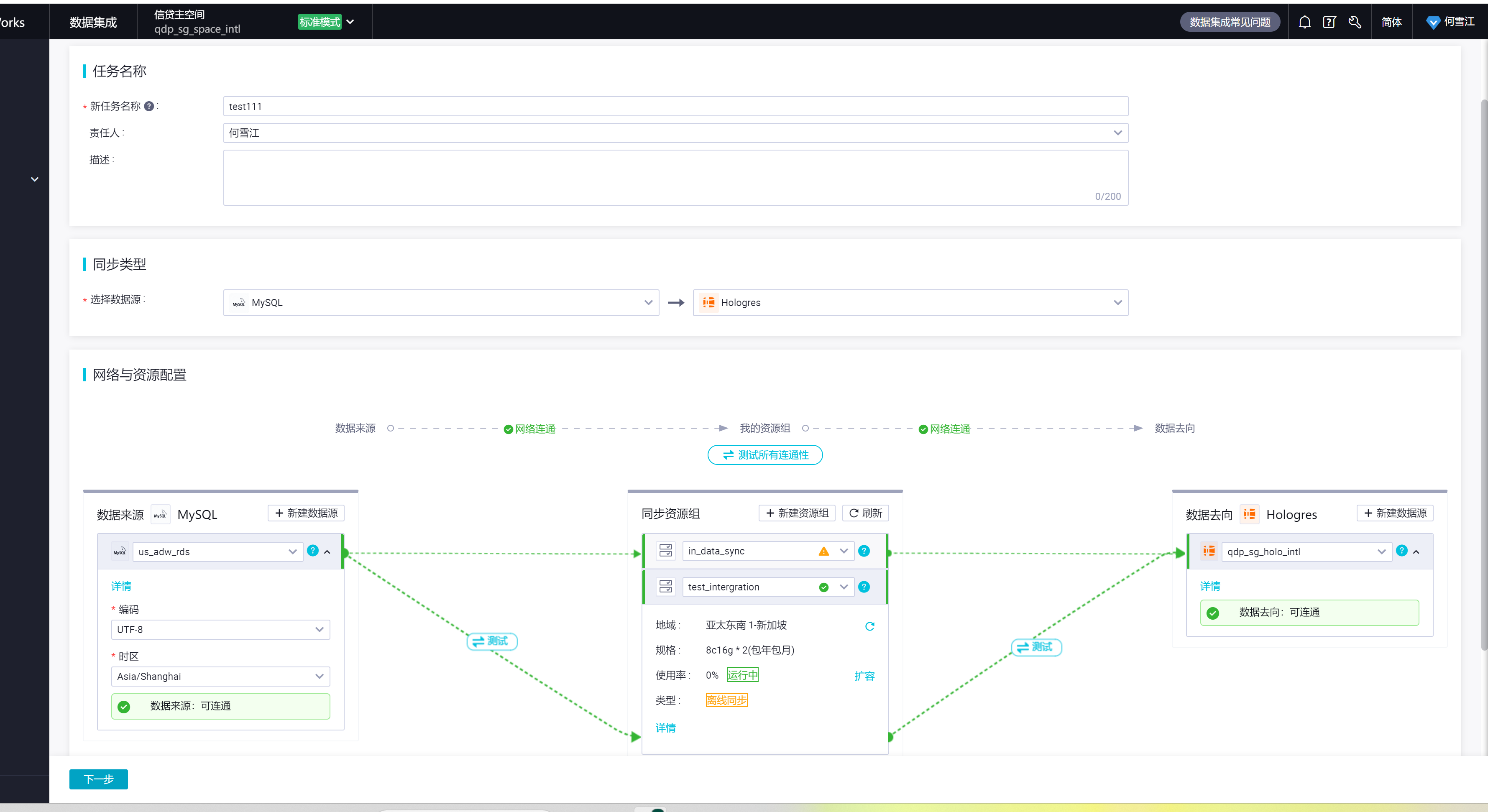Click the refresh icon next to 地域 region
This screenshot has height=812, width=1488.
[x=869, y=626]
